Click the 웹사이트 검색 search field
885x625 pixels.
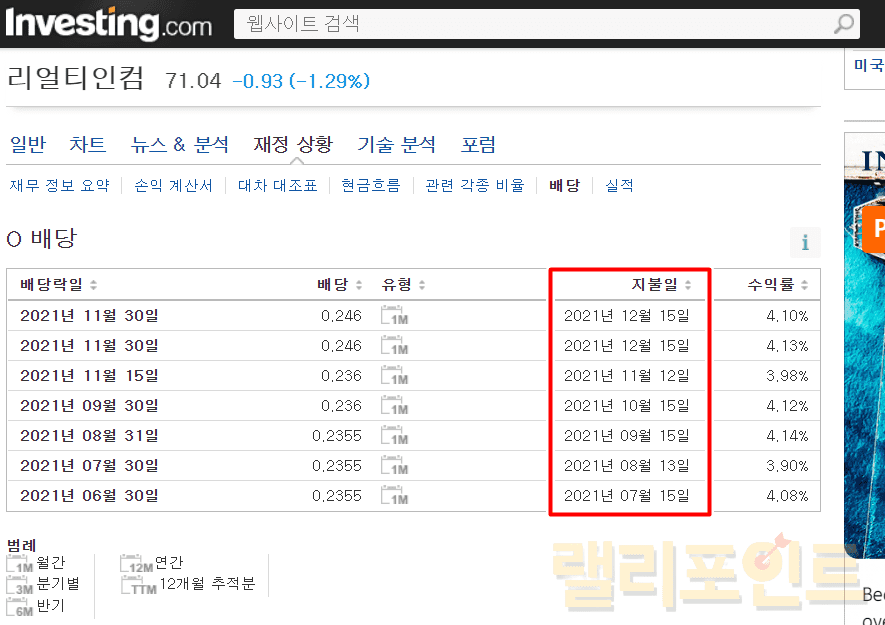coord(530,24)
